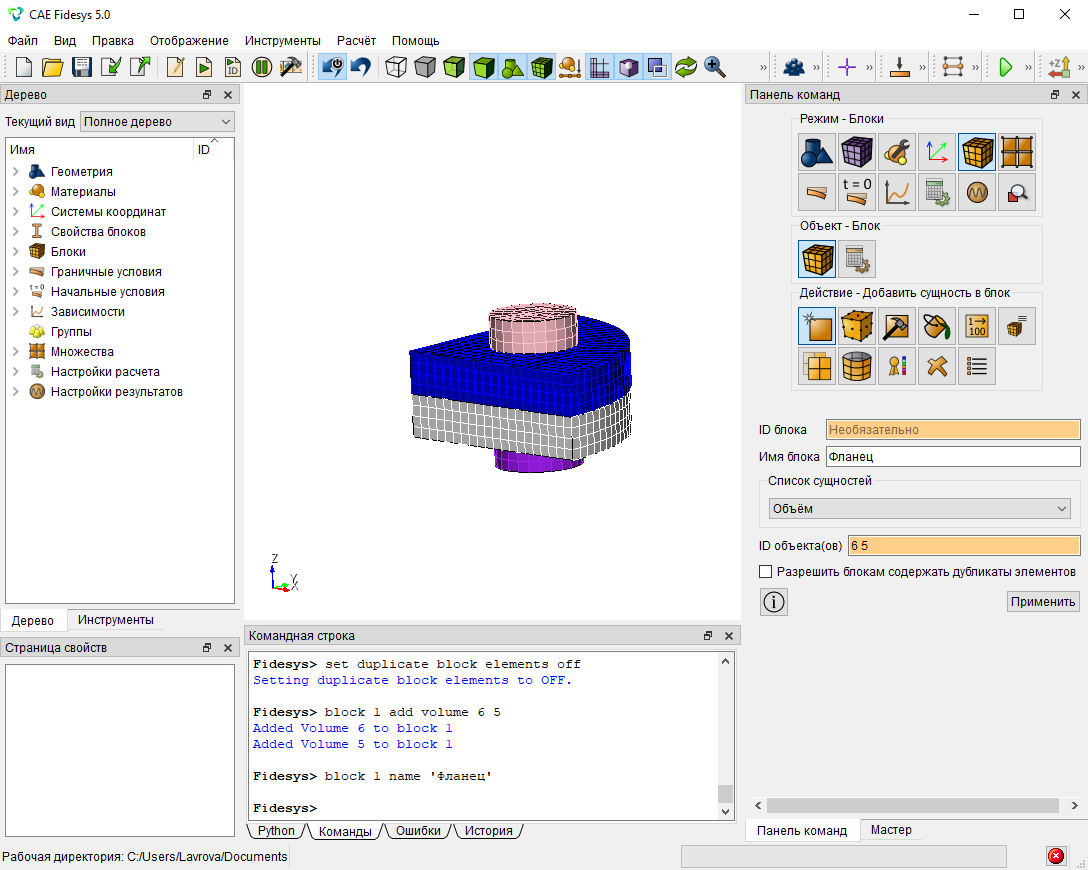1088x870 pixels.
Task: Expand the Системы координат tree node
Action: coord(15,212)
